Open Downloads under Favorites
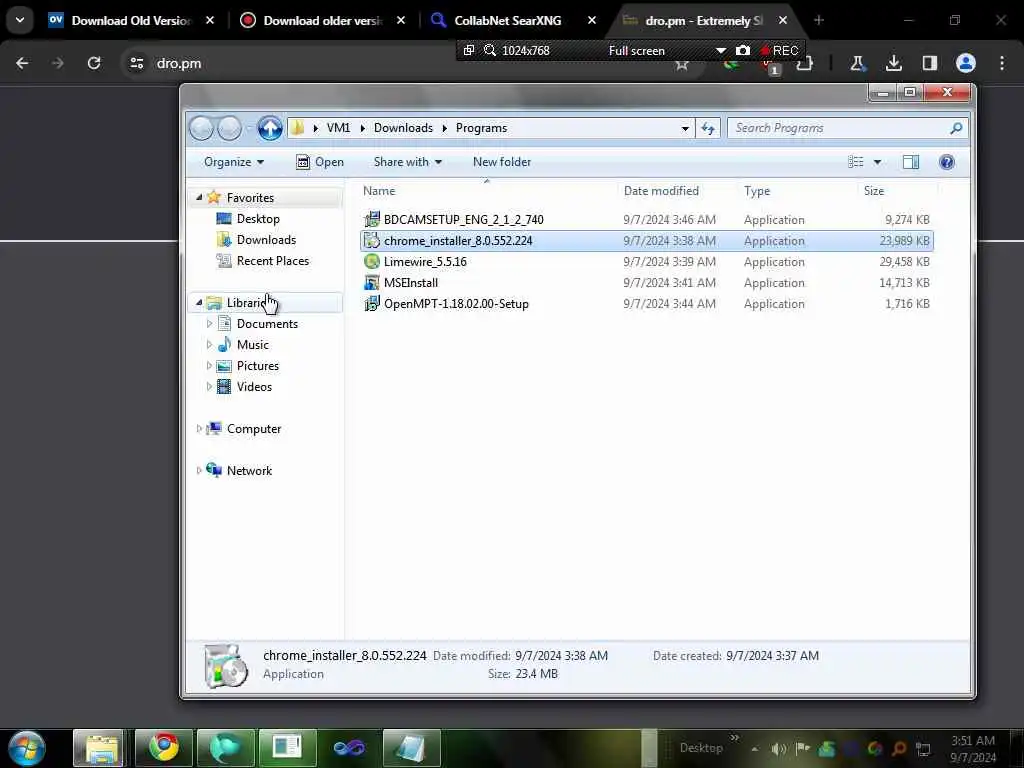Image resolution: width=1024 pixels, height=768 pixels. coord(266,240)
